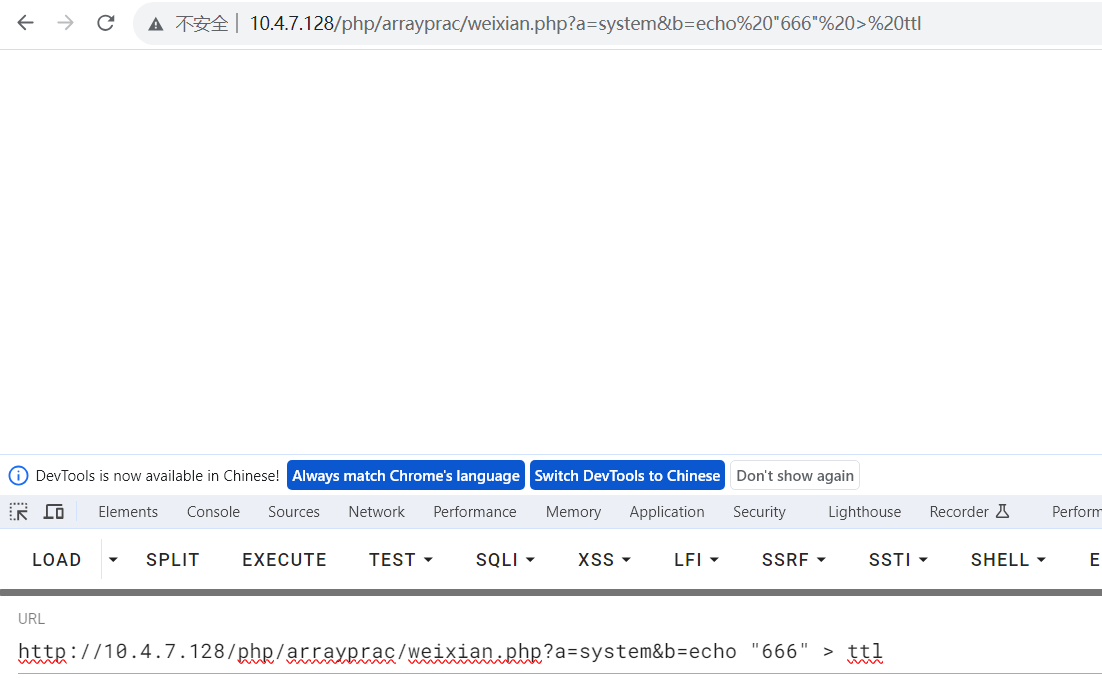Viewport: 1102px width, 694px height.
Task: Open the SSRF dropdown menu
Action: (x=793, y=560)
